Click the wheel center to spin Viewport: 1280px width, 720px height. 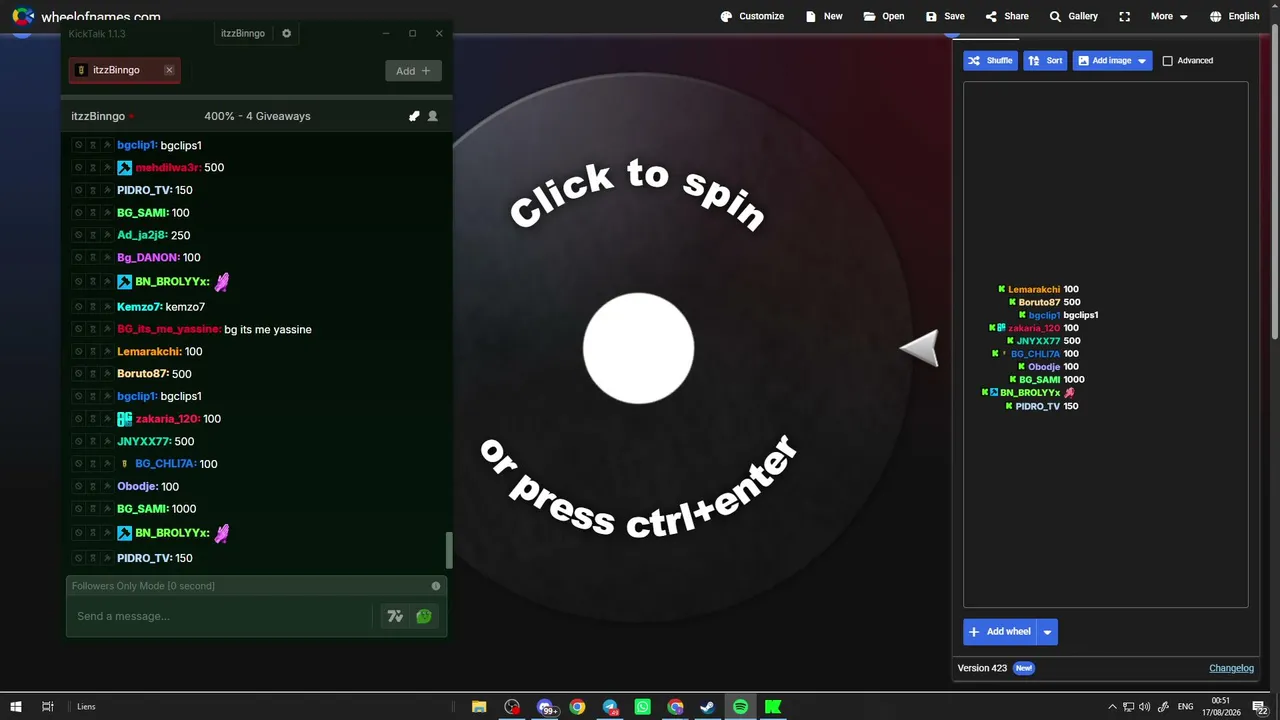click(638, 348)
